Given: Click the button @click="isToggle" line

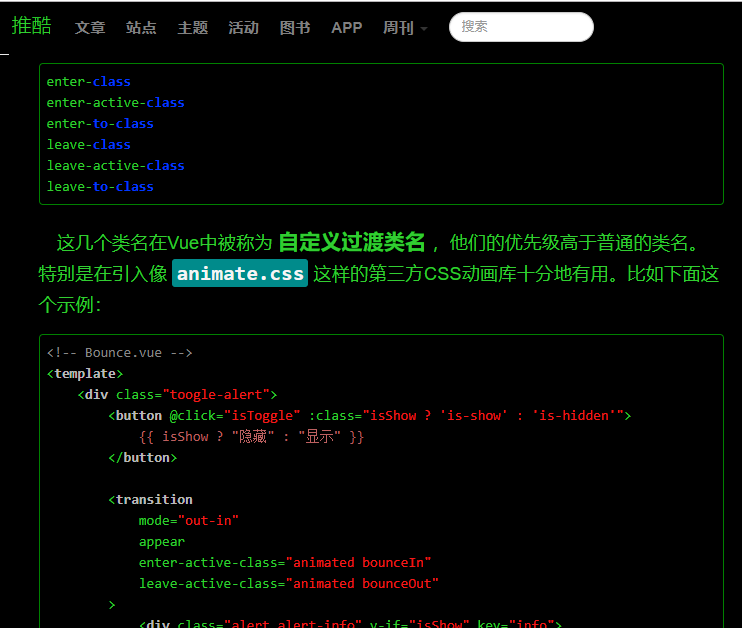Looking at the screenshot, I should (x=370, y=416).
